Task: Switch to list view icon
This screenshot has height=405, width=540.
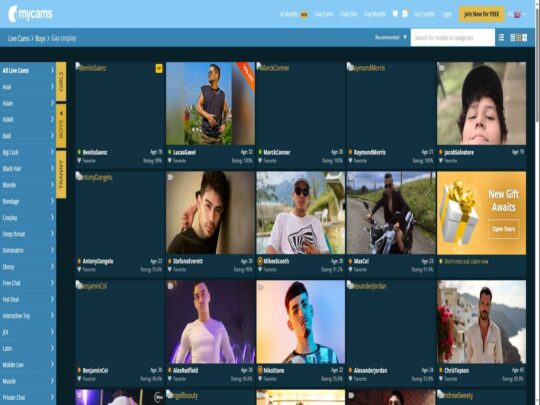Action: 501,37
